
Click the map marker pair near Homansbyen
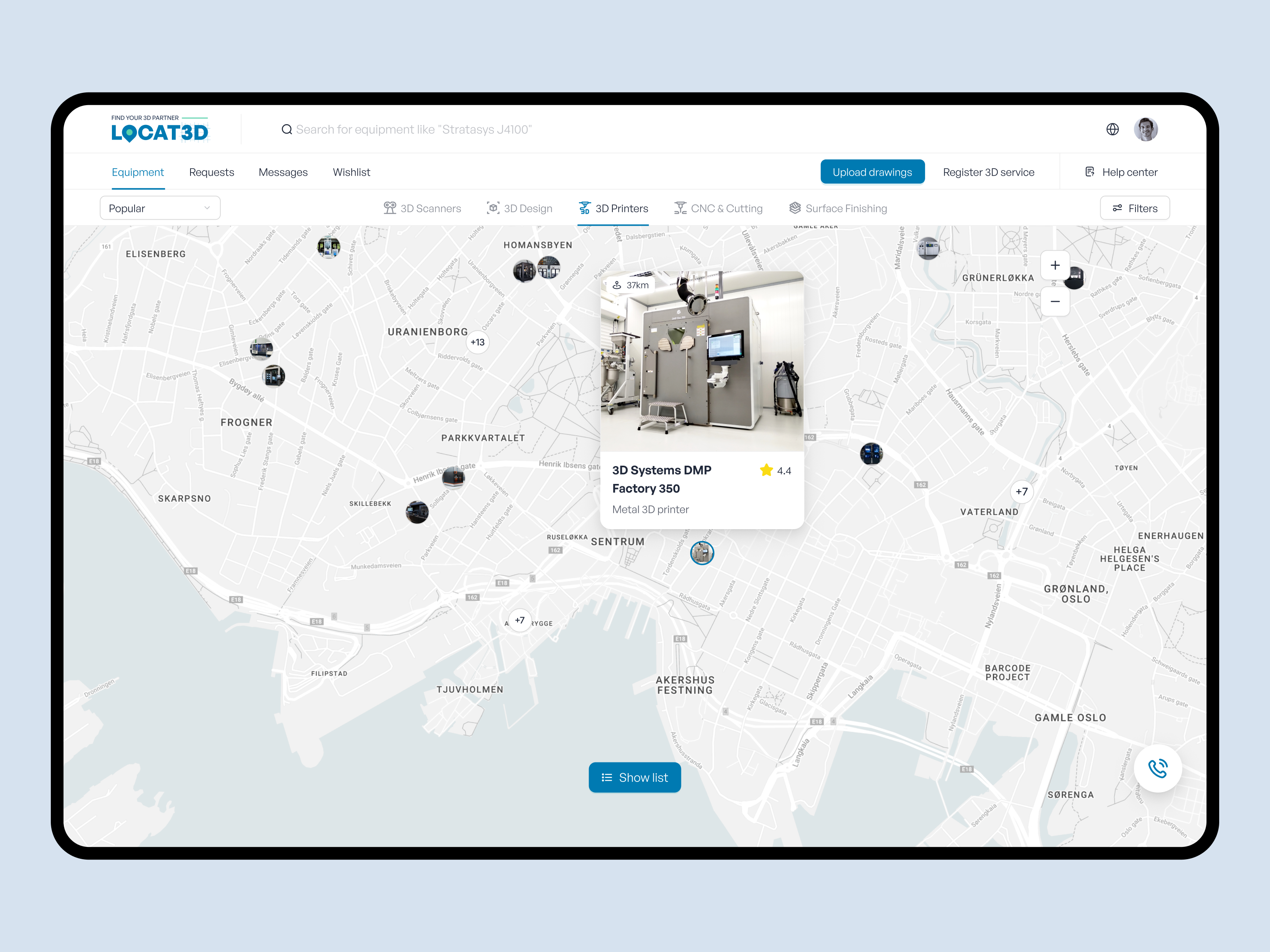(x=536, y=269)
